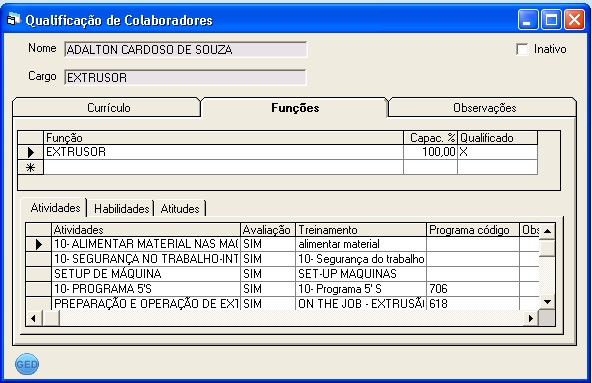
Task: Click the 618 program code cell
Action: click(473, 303)
